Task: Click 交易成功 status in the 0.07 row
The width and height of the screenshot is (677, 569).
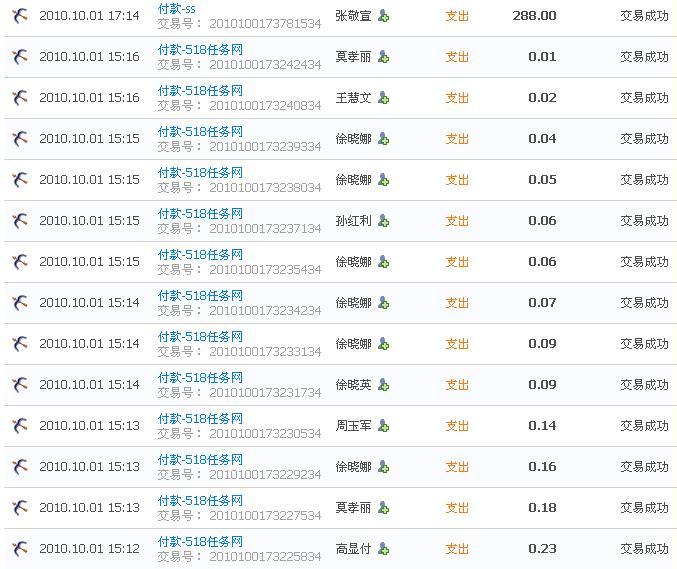Action: (644, 302)
